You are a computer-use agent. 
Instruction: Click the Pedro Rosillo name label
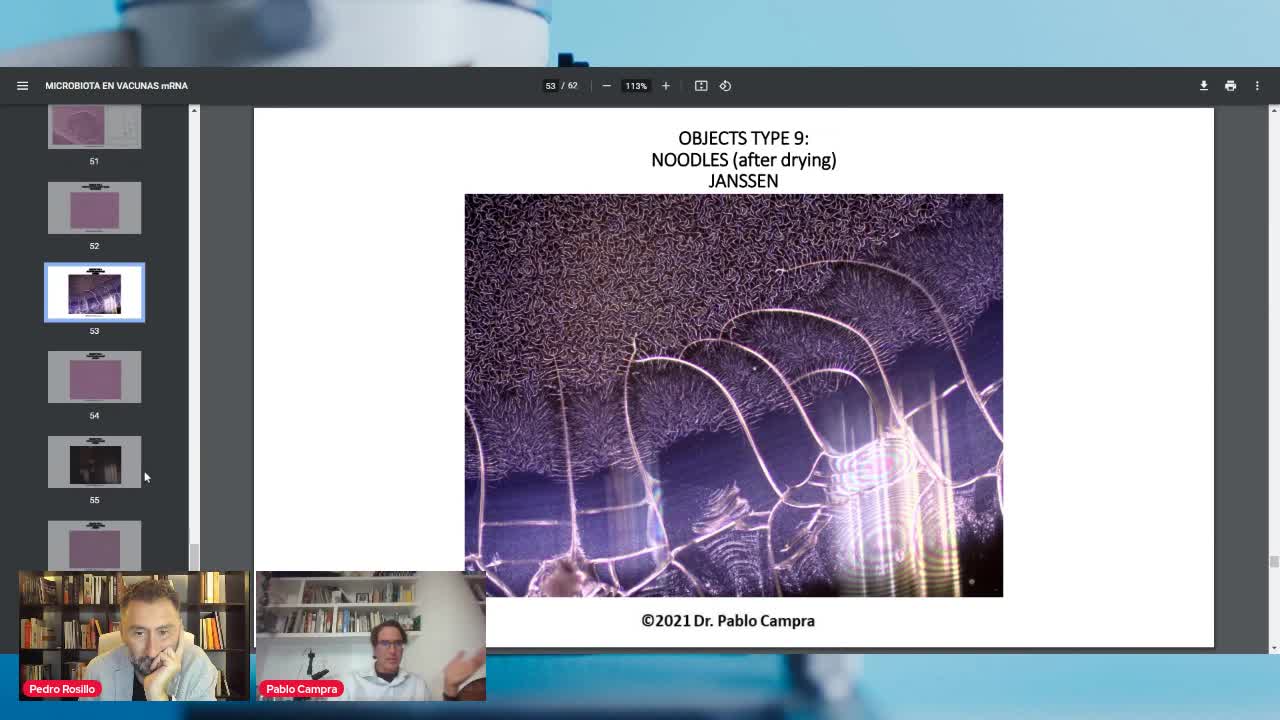[x=61, y=689]
